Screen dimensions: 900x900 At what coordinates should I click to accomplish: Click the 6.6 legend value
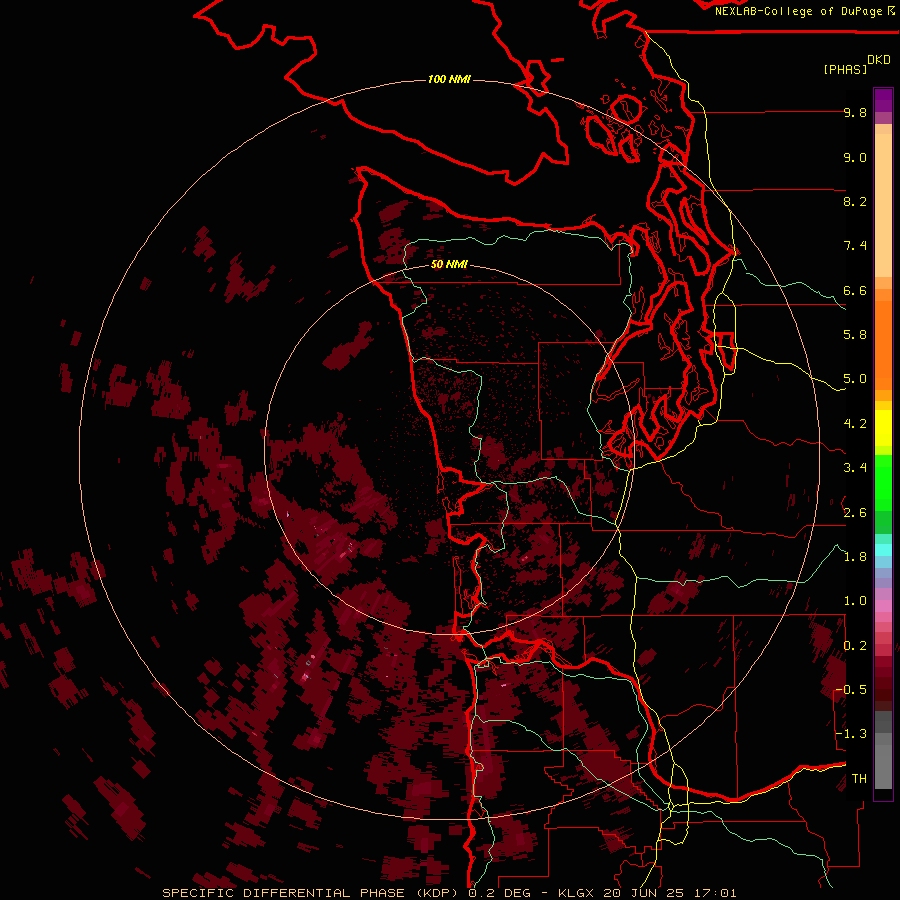click(x=855, y=290)
